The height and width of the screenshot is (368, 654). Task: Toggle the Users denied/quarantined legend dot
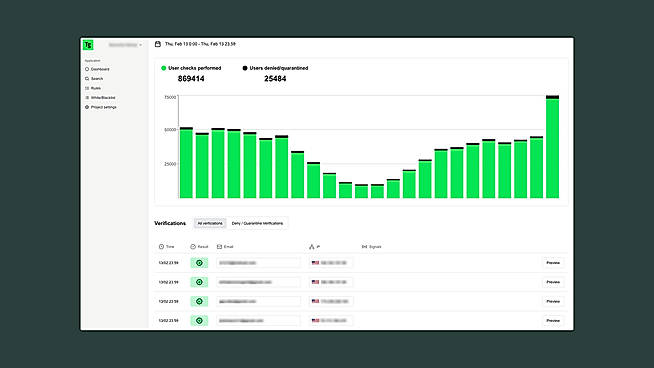pos(245,68)
